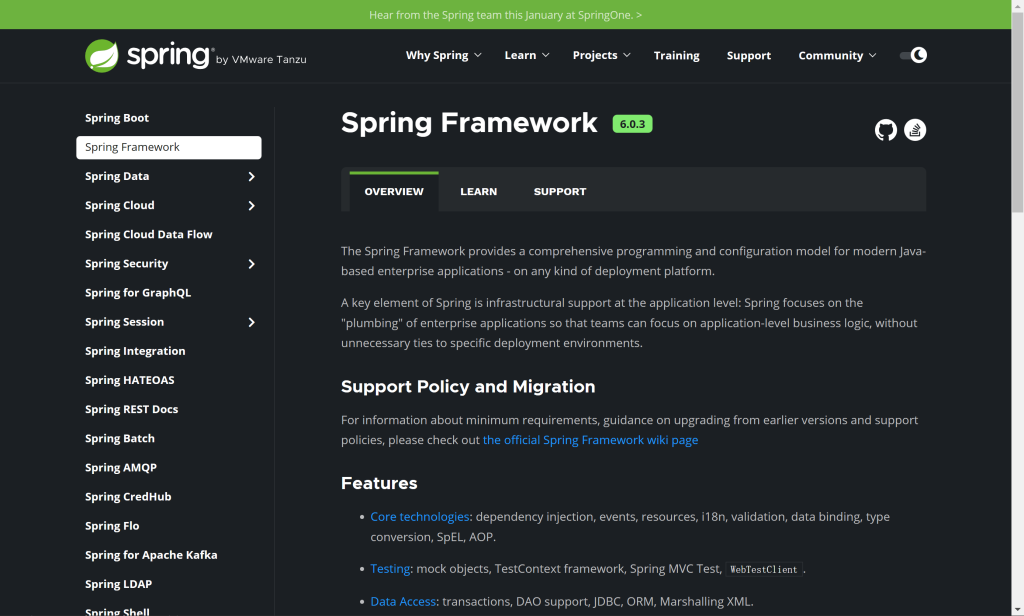Open Spring REST Docs in sidebar
1024x616 pixels.
coord(131,410)
